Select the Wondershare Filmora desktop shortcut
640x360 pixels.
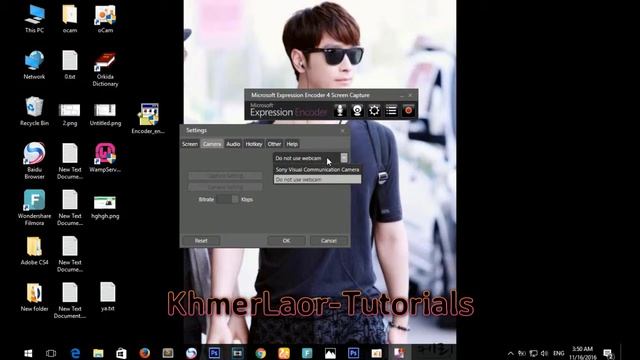tap(34, 207)
